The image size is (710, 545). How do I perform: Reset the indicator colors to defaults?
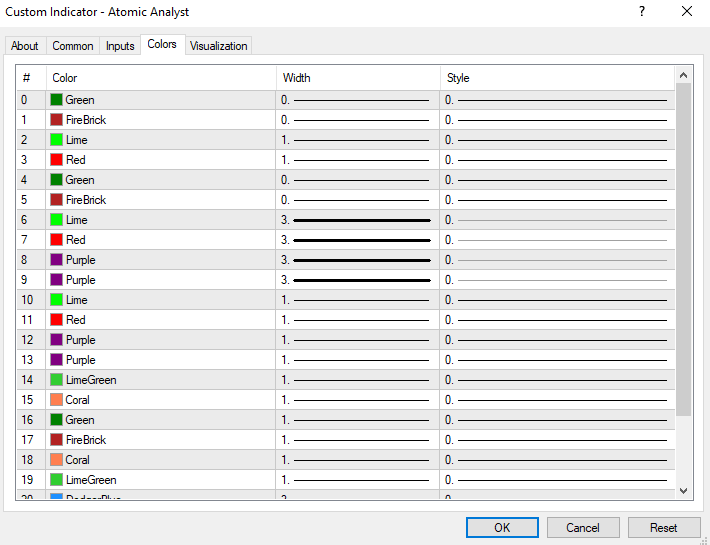(x=663, y=527)
